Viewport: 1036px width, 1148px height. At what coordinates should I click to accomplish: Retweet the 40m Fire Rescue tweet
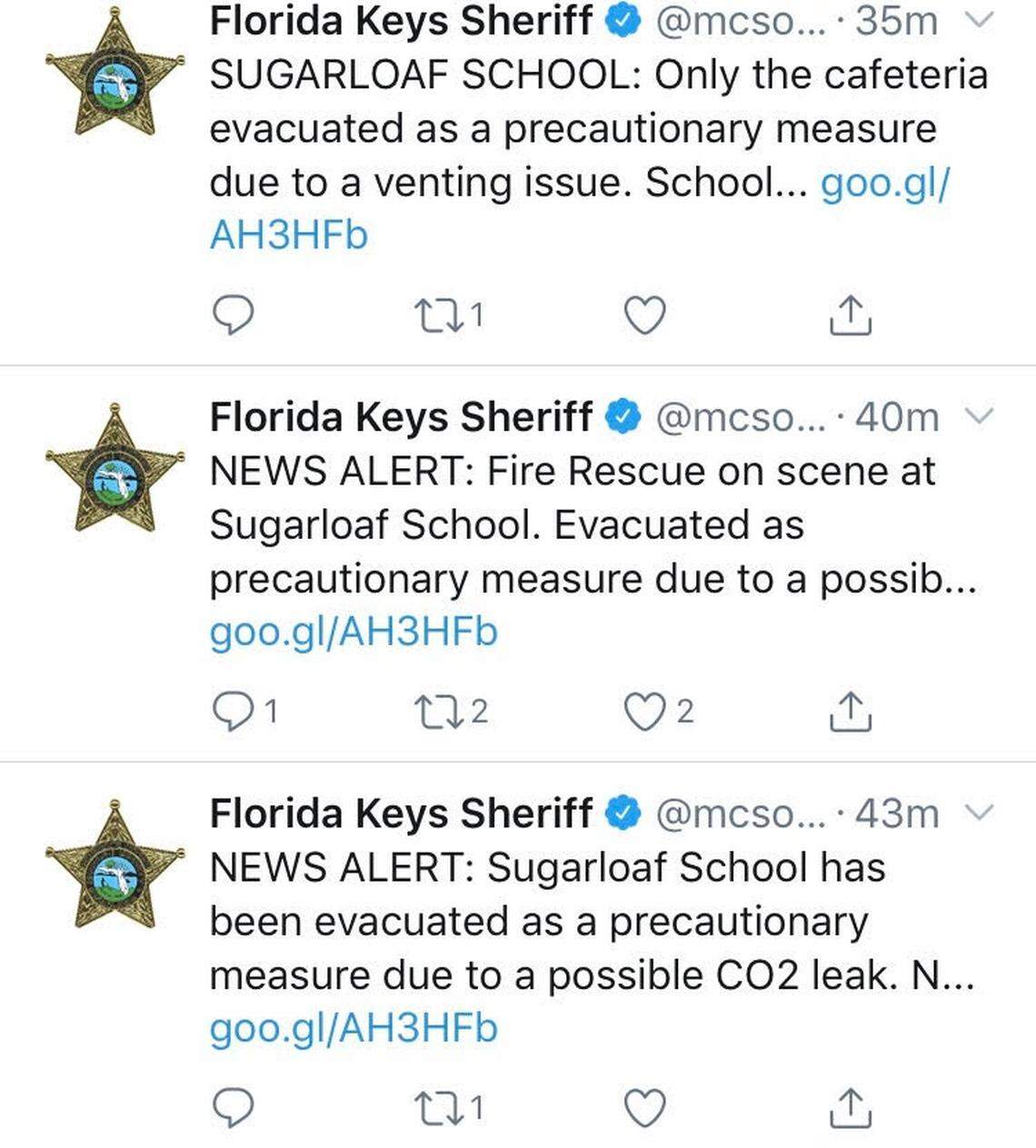[429, 711]
